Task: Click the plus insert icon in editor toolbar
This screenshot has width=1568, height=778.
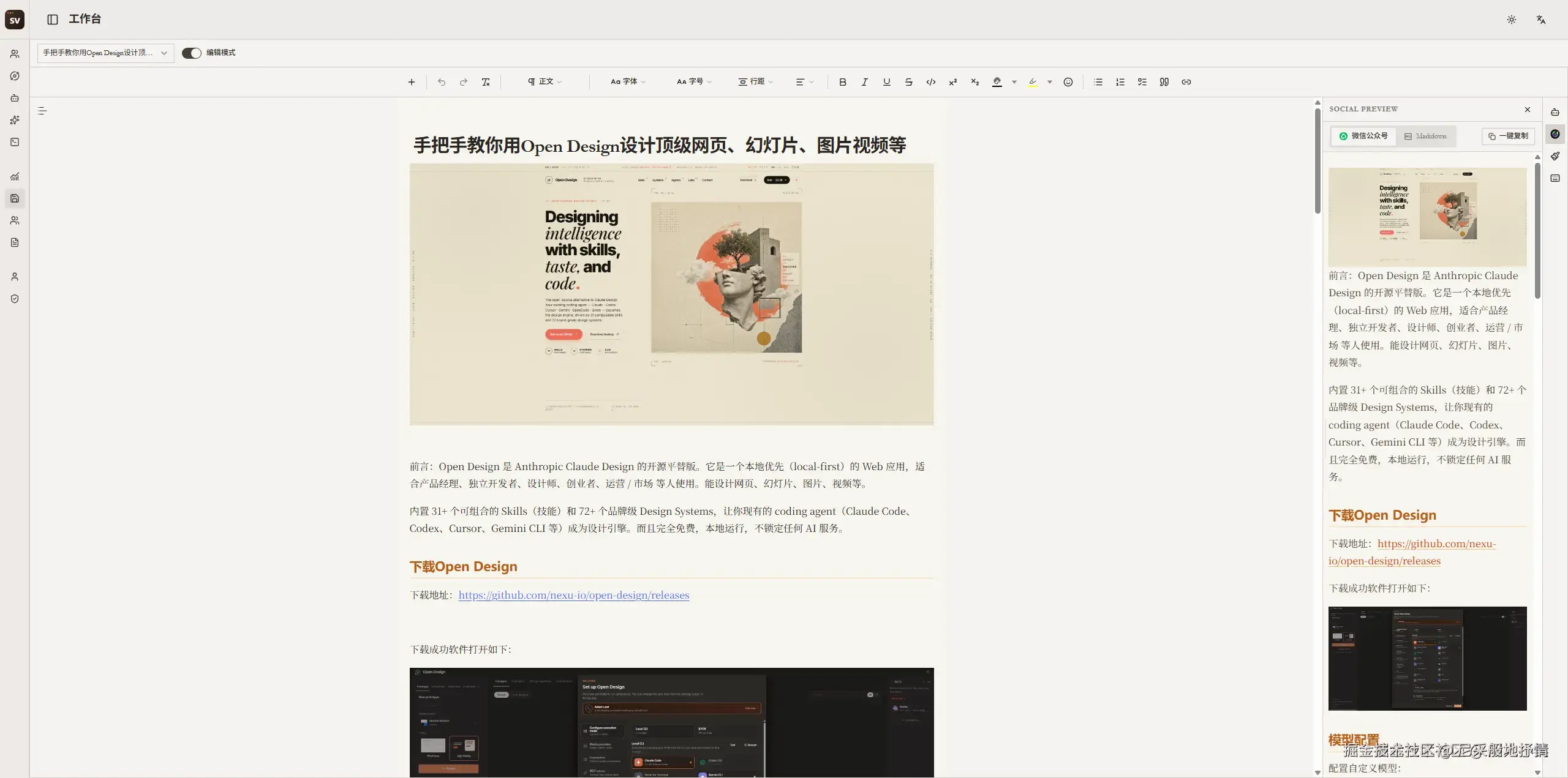Action: click(x=412, y=82)
